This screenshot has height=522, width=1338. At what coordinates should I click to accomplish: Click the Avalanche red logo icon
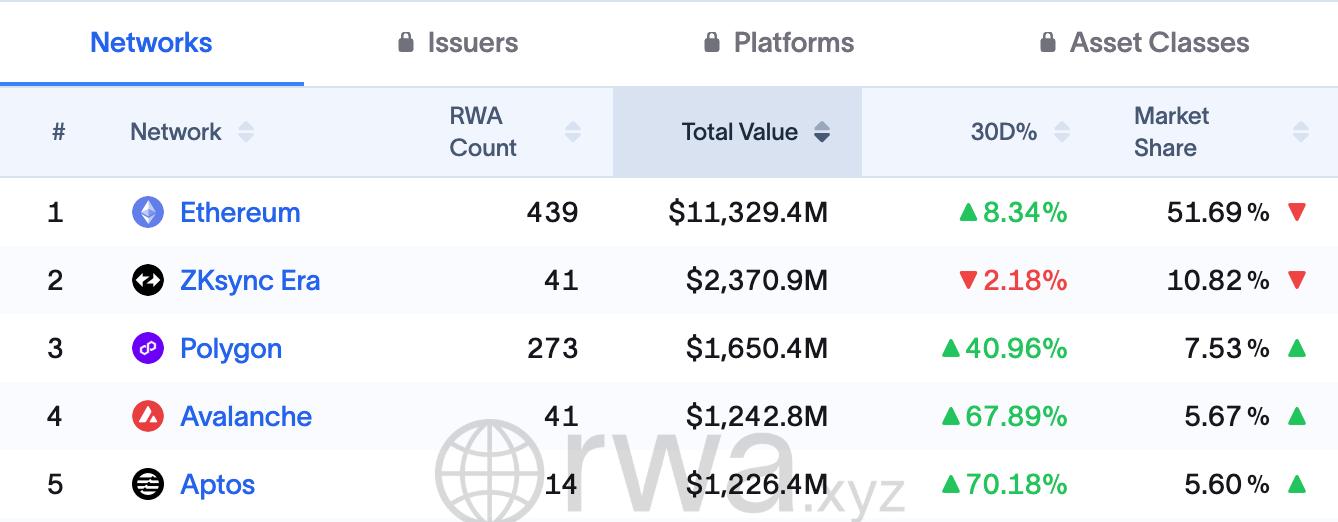click(x=148, y=416)
